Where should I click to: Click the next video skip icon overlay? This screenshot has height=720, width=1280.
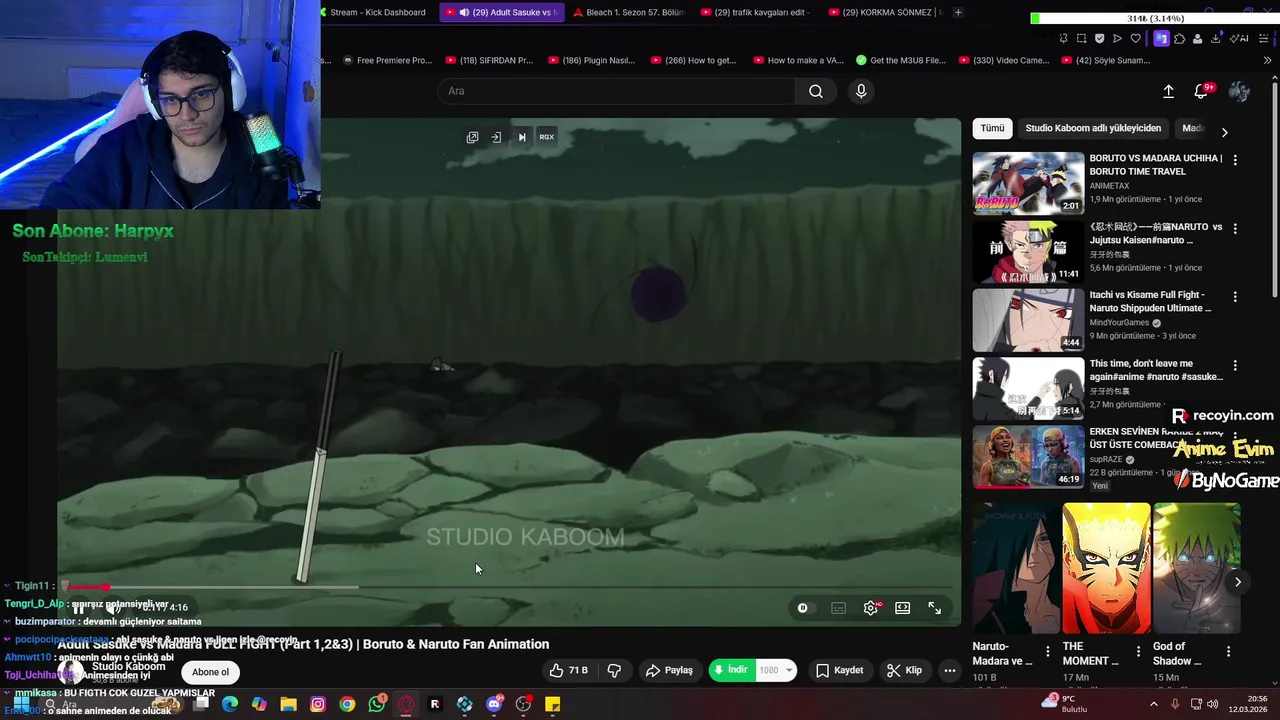[522, 137]
